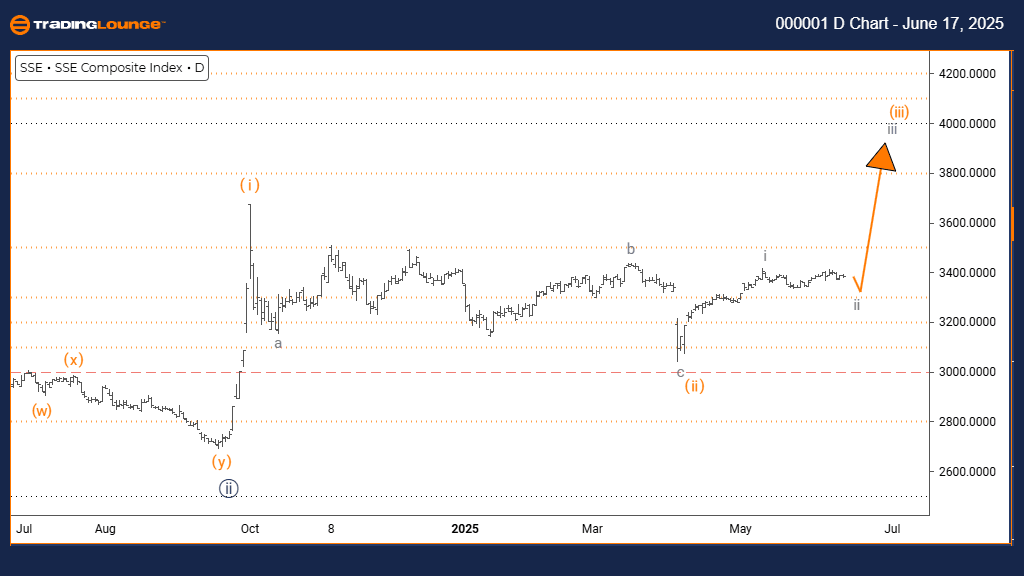Select the circled blue wave ii marker
This screenshot has width=1024, height=576.
228,489
